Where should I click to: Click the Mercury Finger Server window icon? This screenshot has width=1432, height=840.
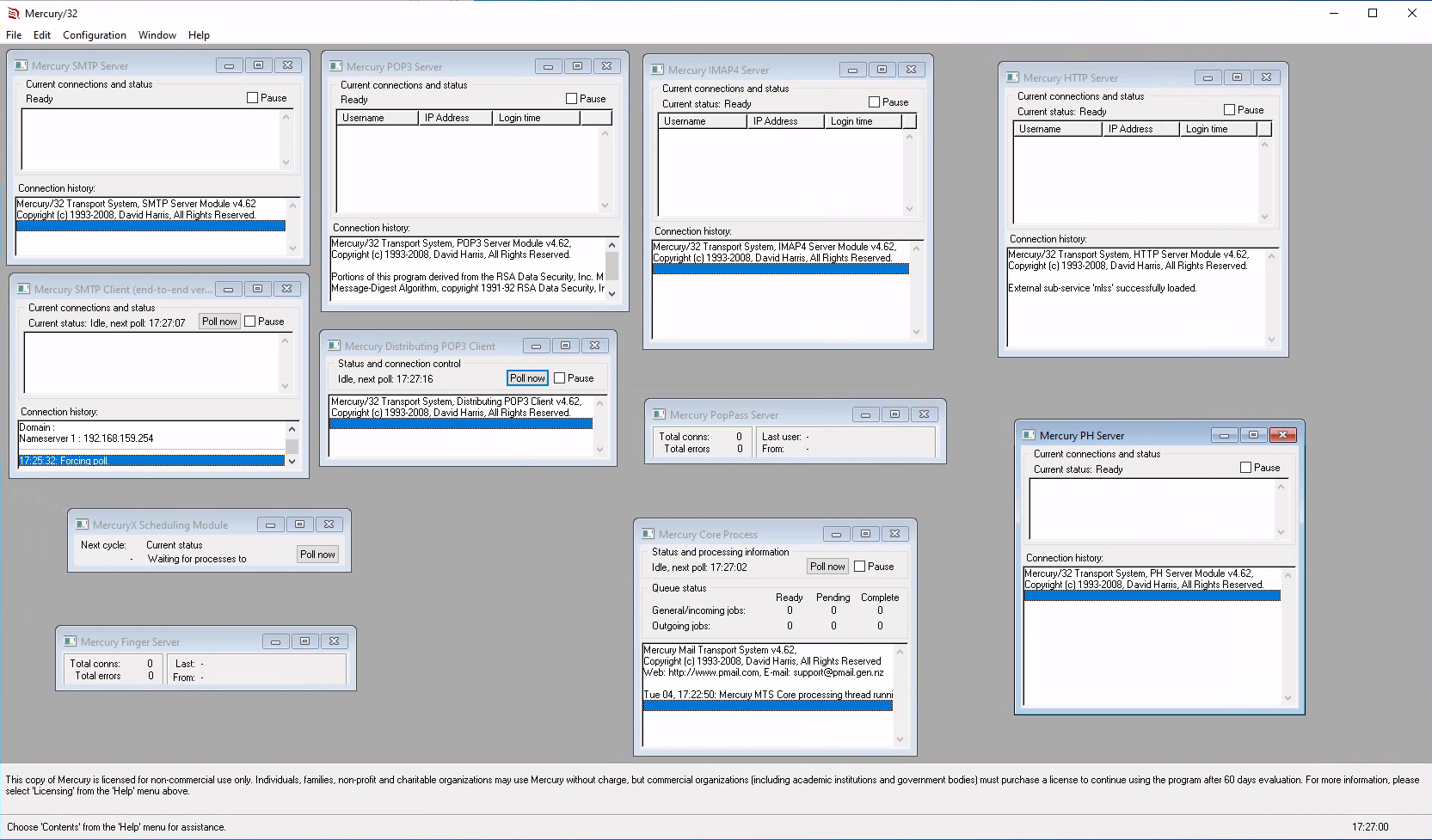click(x=70, y=641)
